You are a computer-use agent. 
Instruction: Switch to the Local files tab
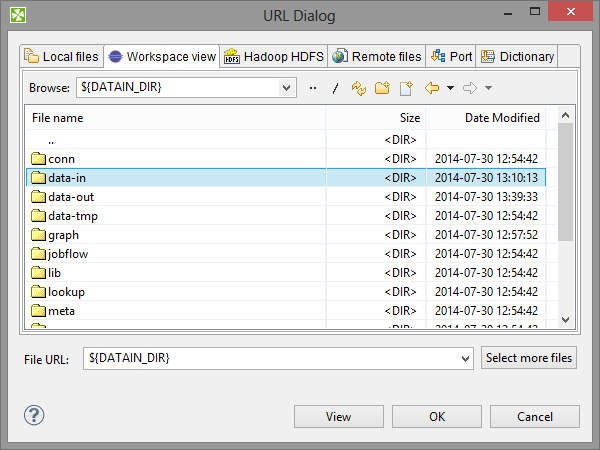(62, 57)
